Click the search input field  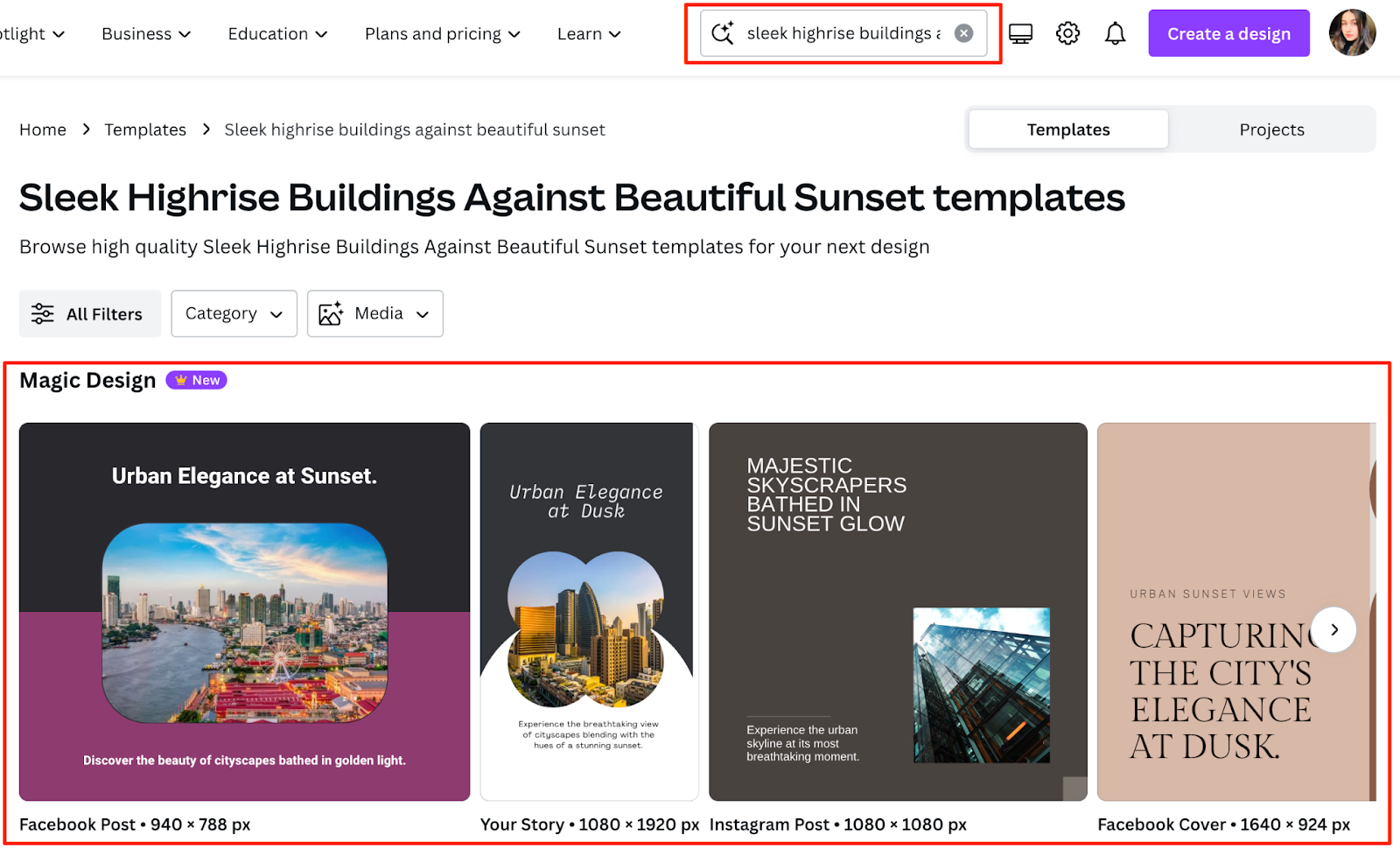tap(843, 33)
